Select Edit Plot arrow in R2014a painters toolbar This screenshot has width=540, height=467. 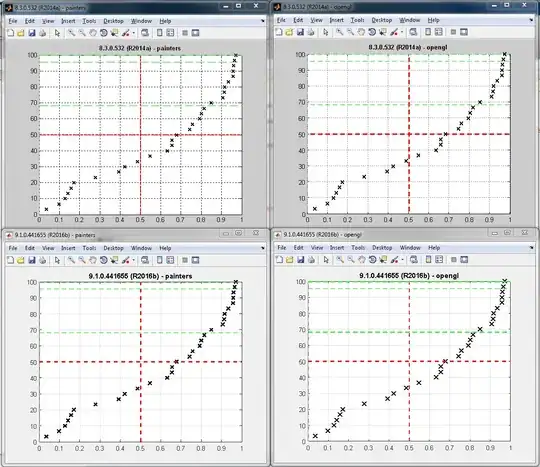57,33
